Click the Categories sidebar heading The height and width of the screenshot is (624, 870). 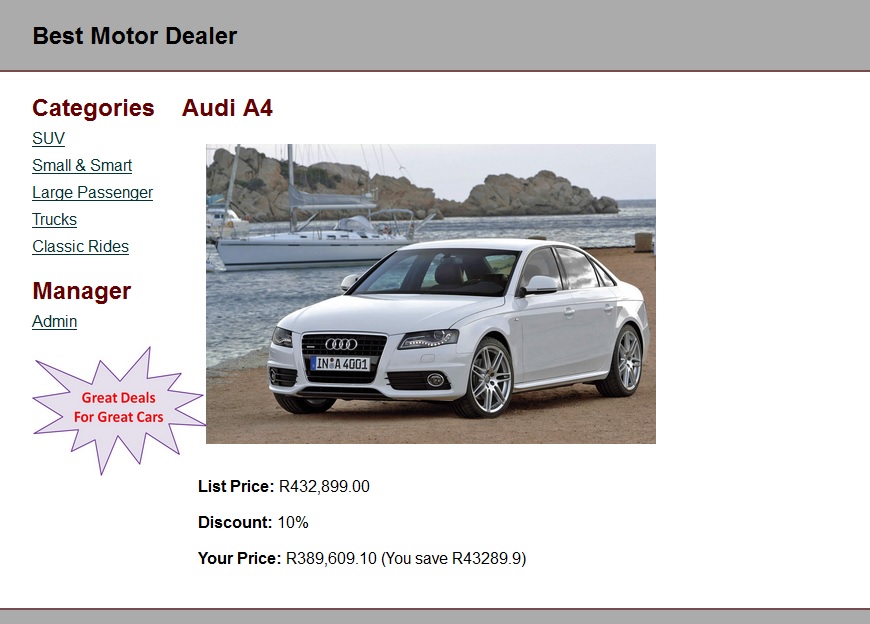click(93, 108)
